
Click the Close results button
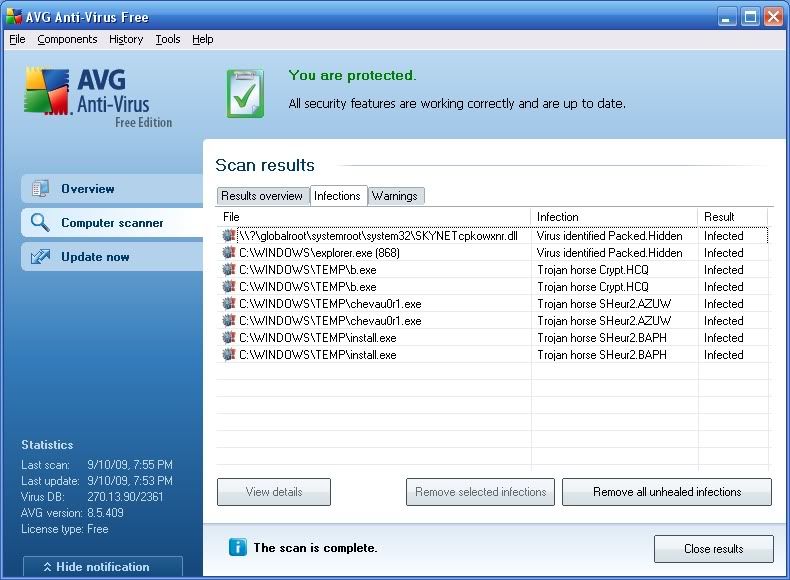[713, 549]
